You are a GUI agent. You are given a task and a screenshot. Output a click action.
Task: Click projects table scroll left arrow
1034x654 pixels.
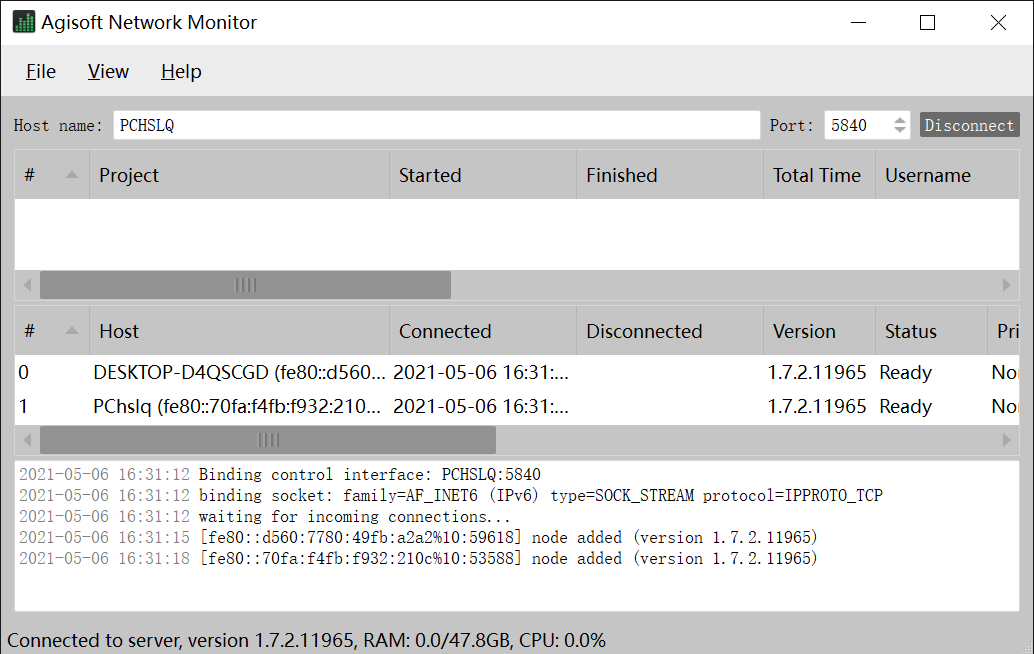pos(27,285)
